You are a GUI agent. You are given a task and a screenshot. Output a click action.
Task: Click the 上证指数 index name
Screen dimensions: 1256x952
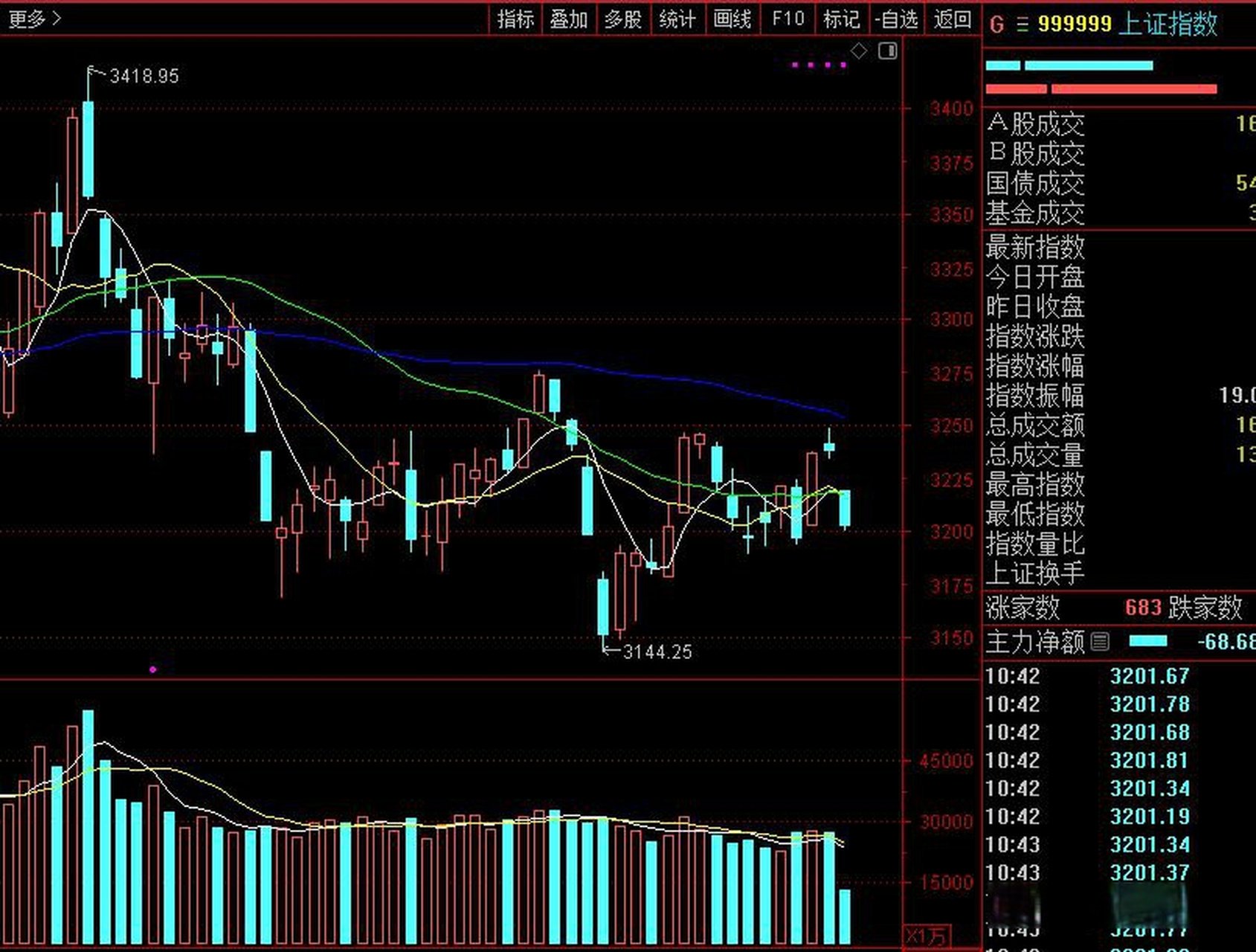[x=1168, y=24]
